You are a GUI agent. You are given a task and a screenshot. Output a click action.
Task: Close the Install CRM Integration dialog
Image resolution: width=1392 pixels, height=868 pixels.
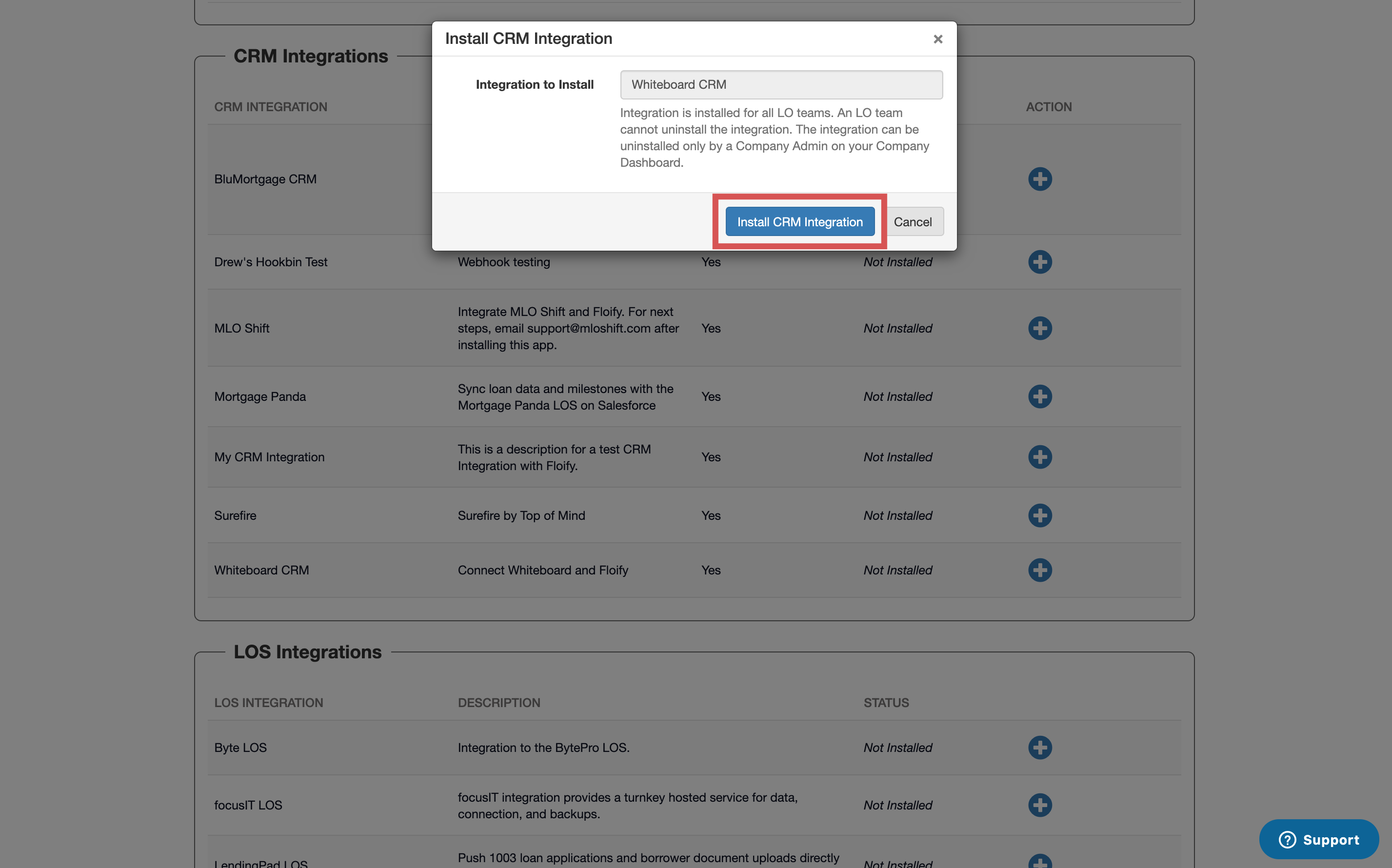pyautogui.click(x=938, y=39)
